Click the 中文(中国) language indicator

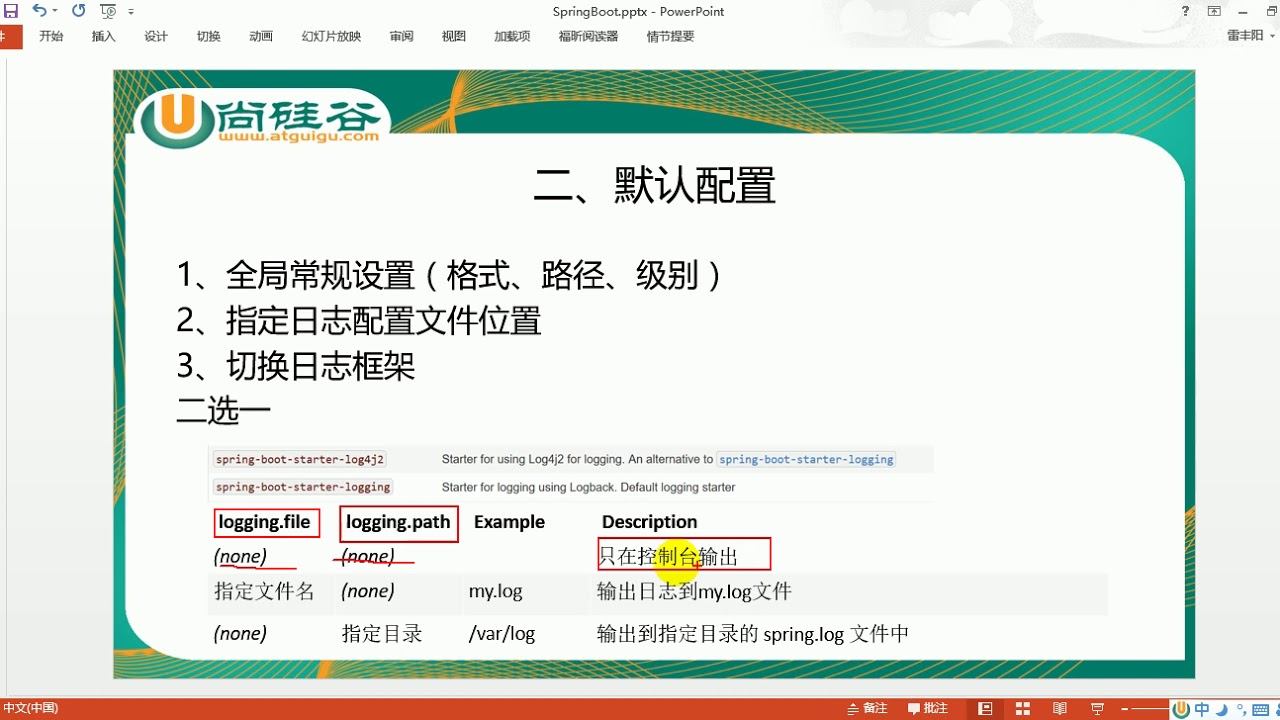(x=31, y=708)
